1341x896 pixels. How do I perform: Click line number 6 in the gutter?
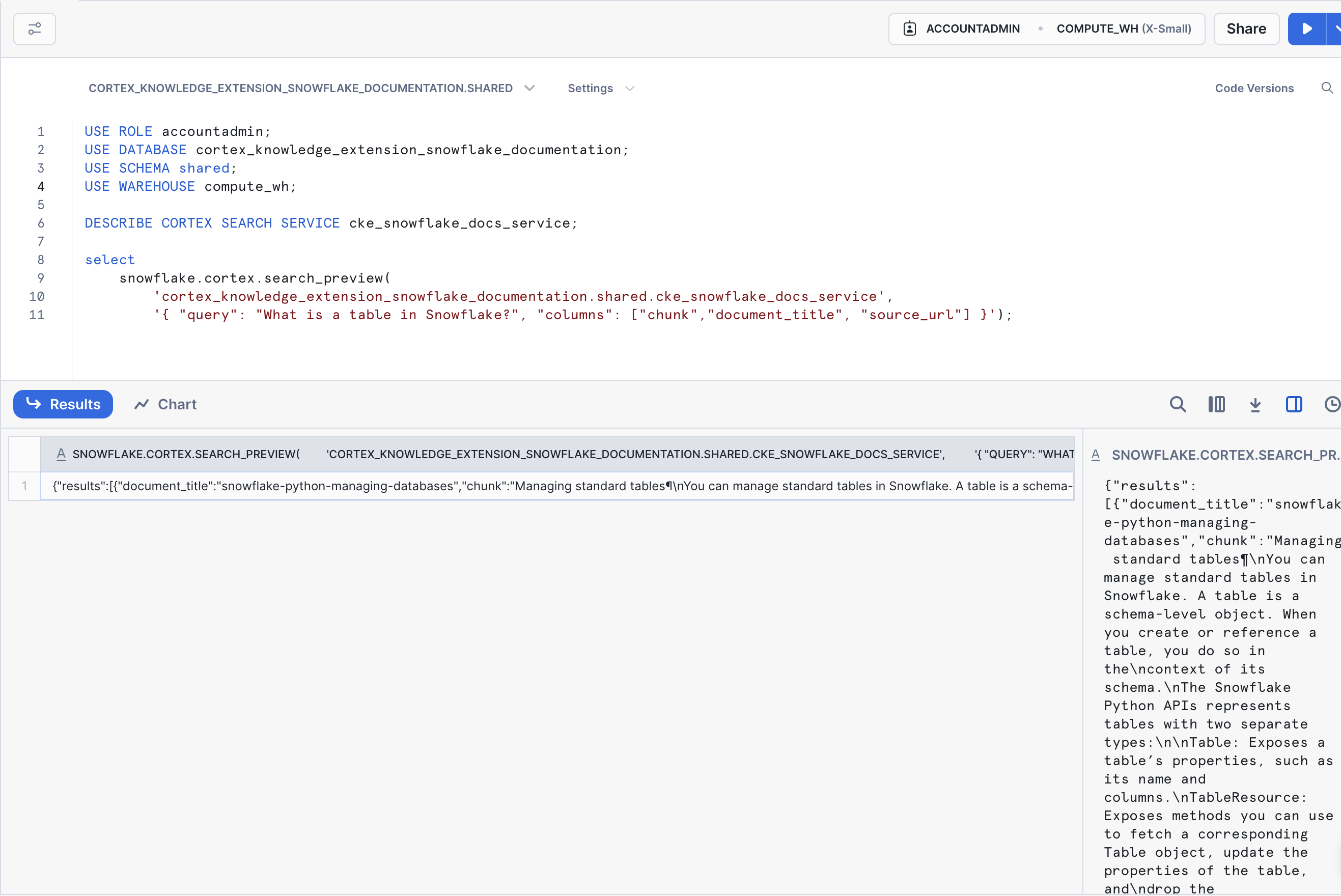(x=41, y=223)
